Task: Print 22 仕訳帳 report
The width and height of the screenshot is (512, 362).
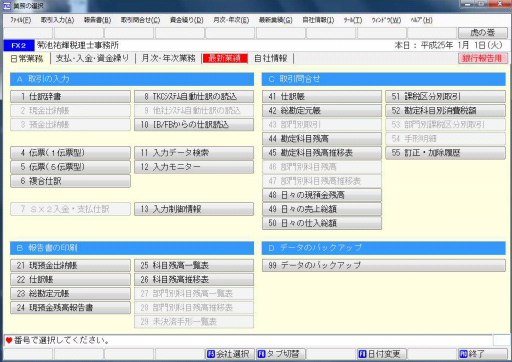Action: click(x=70, y=280)
